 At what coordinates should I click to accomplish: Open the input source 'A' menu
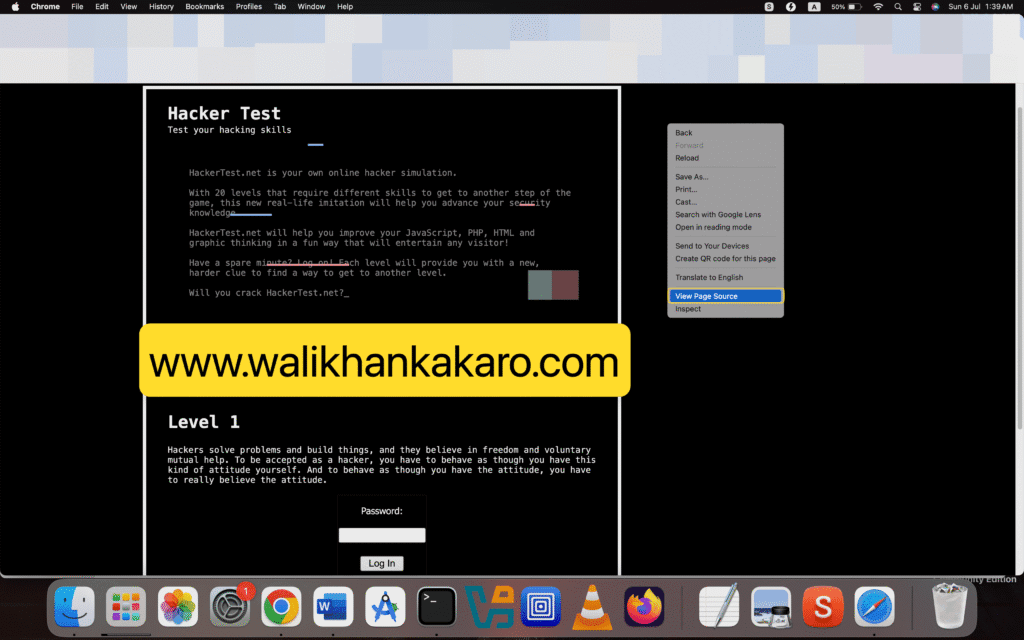click(x=814, y=7)
